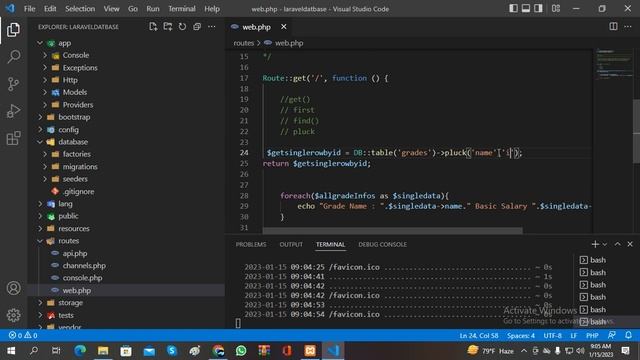Collapse the app folder
This screenshot has height=360, width=640.
[40, 43]
